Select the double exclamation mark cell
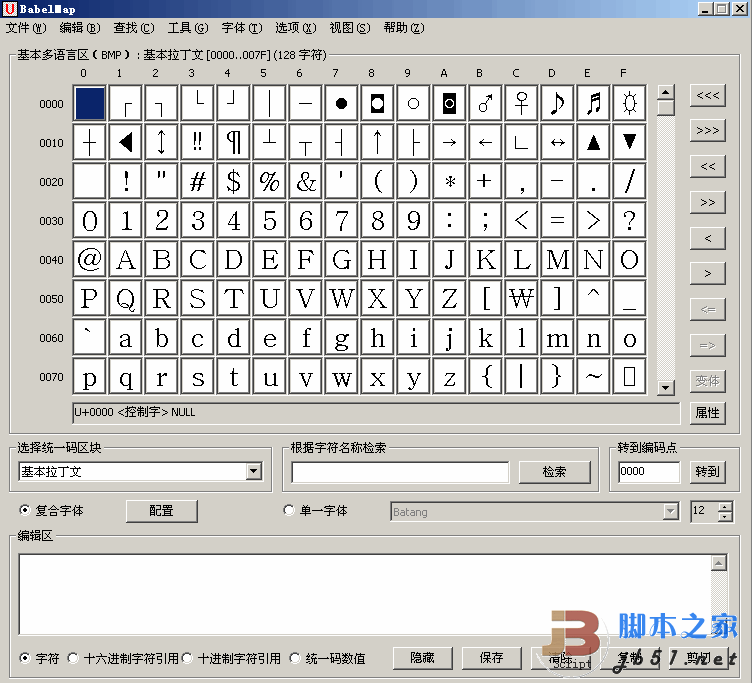752x683 pixels. pyautogui.click(x=198, y=142)
